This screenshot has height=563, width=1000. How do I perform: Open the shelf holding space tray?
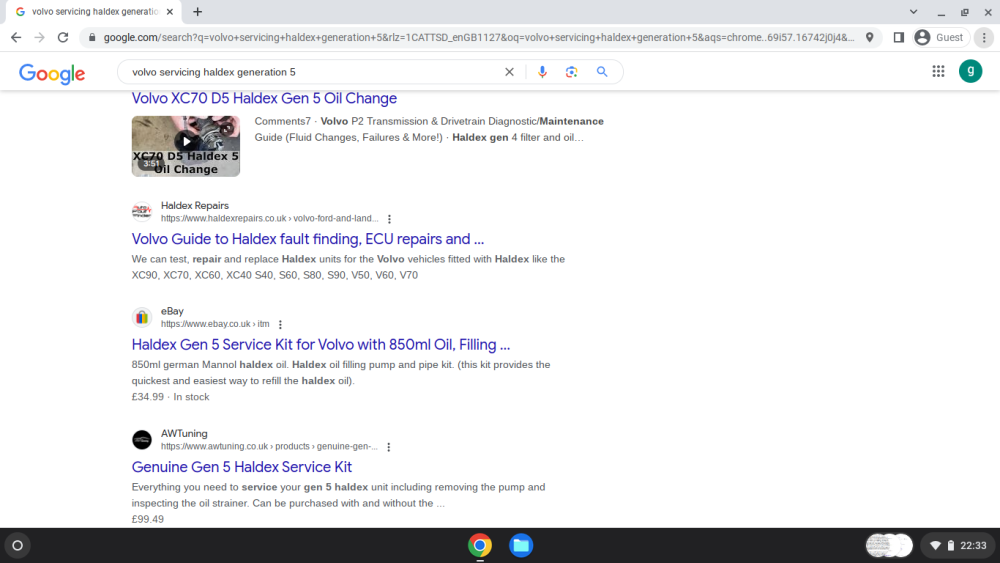(888, 545)
